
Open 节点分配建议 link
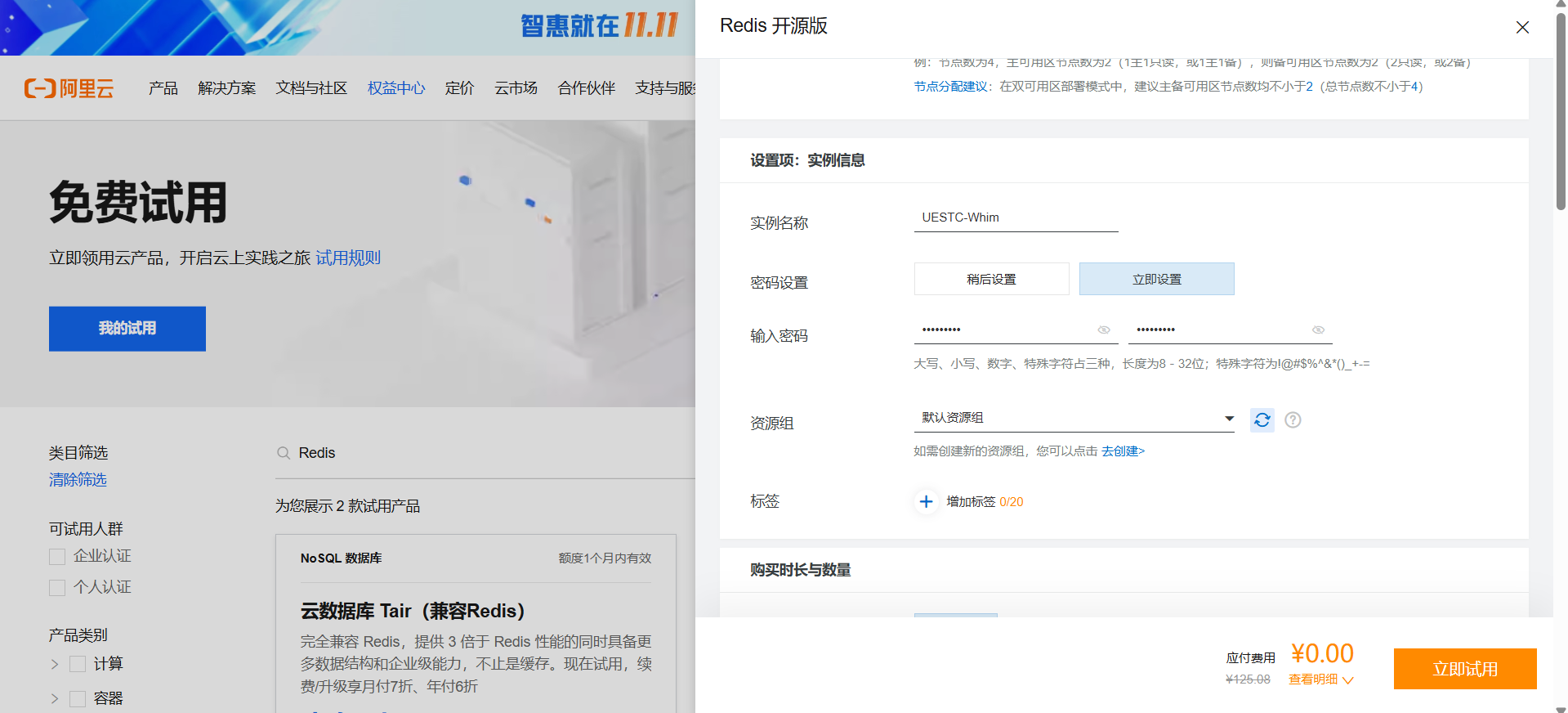(x=951, y=87)
